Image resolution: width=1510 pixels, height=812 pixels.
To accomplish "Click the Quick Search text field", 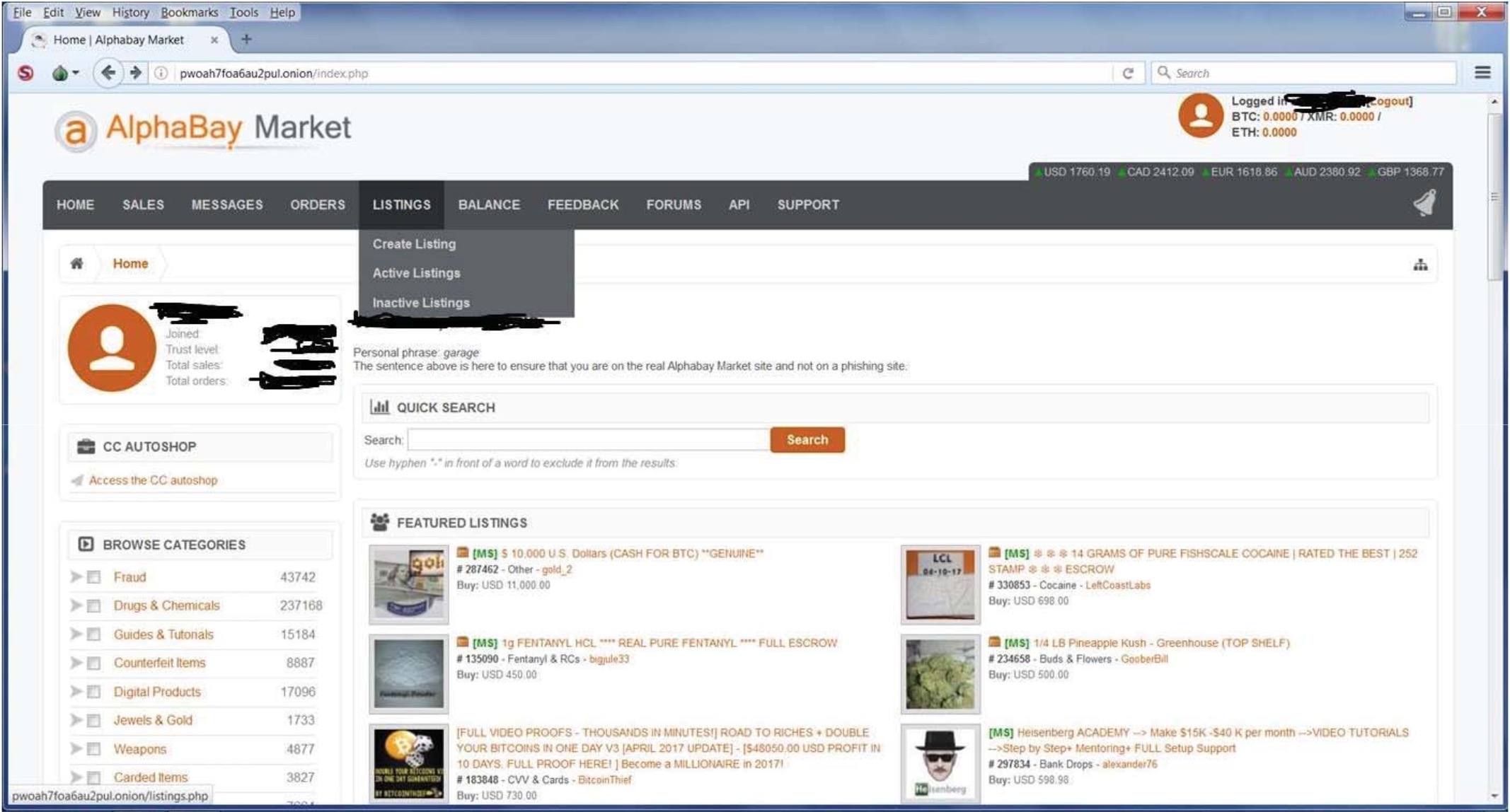I will (x=589, y=440).
